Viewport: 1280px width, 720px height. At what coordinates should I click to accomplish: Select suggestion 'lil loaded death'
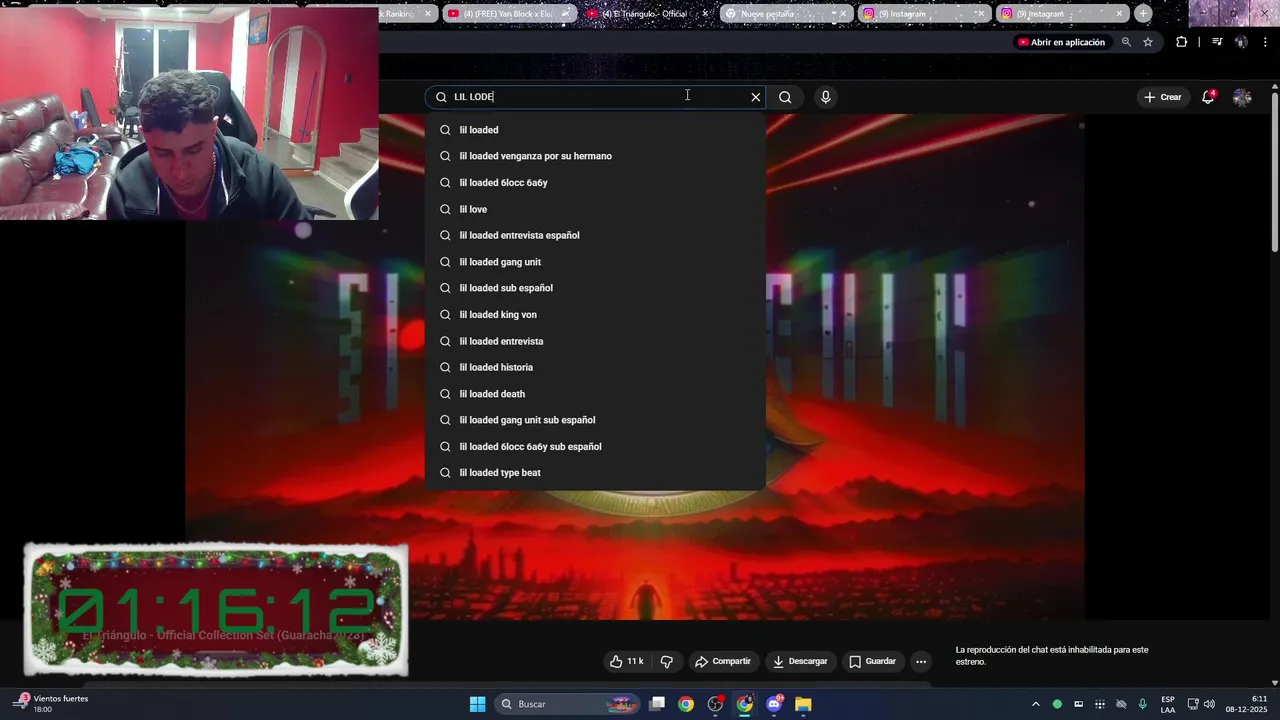pos(596,394)
